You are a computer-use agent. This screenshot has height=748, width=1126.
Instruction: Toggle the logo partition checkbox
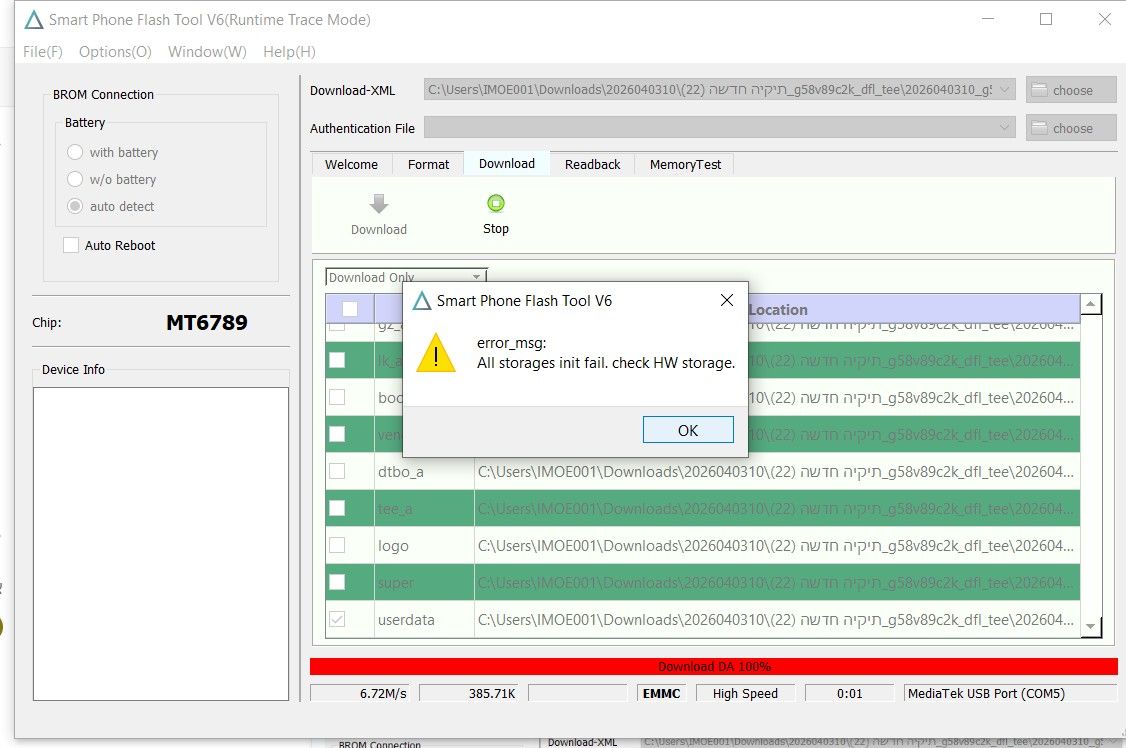click(x=337, y=545)
